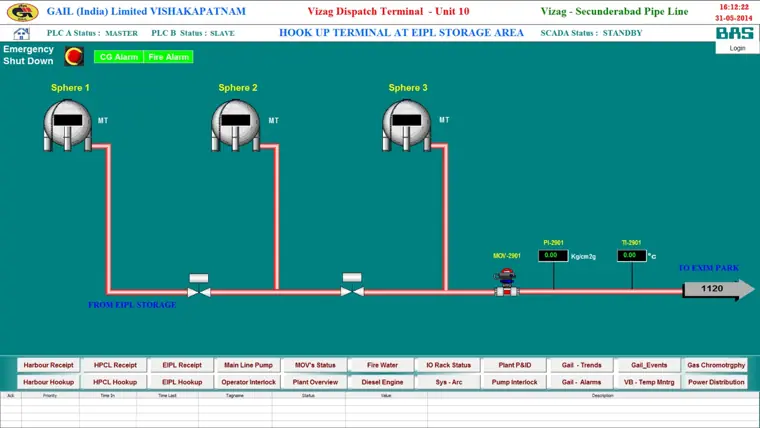Open the Power Distribution screen

pos(716,382)
